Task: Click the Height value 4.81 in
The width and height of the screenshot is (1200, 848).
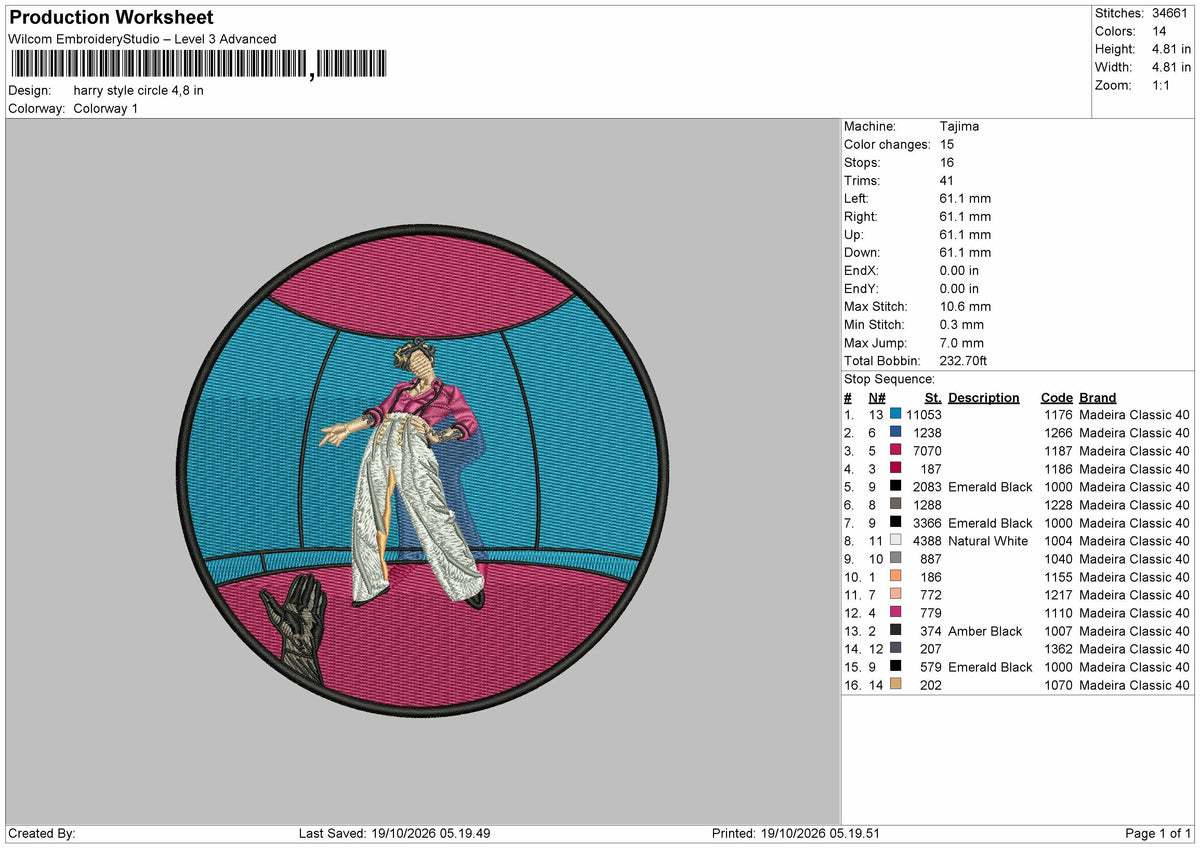Action: (x=1171, y=49)
